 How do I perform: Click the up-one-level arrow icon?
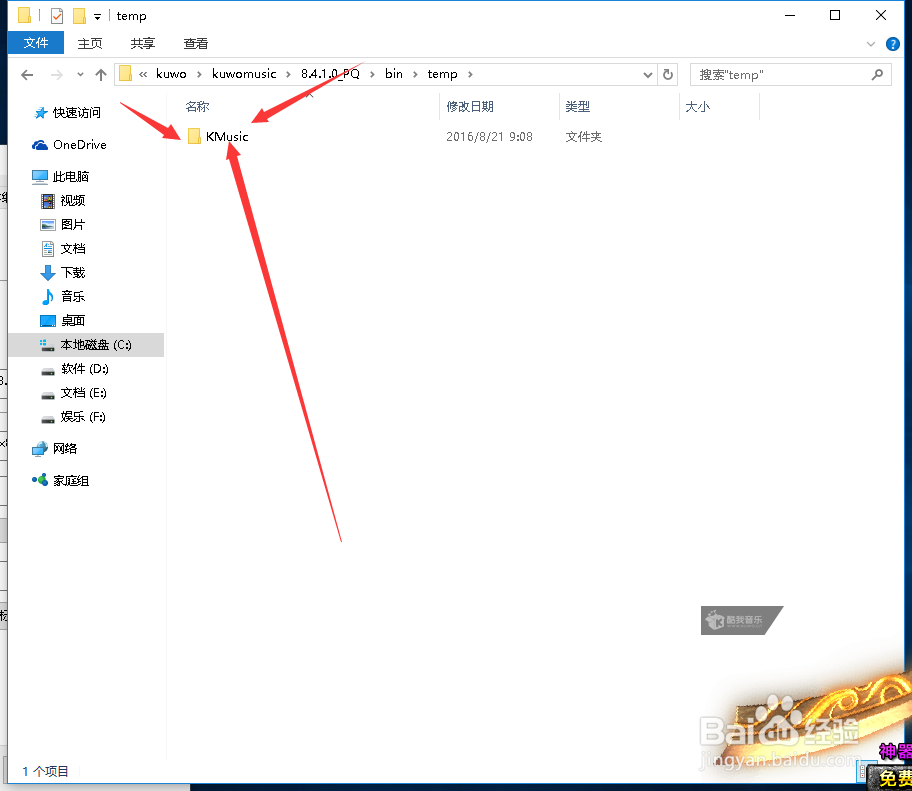click(101, 74)
